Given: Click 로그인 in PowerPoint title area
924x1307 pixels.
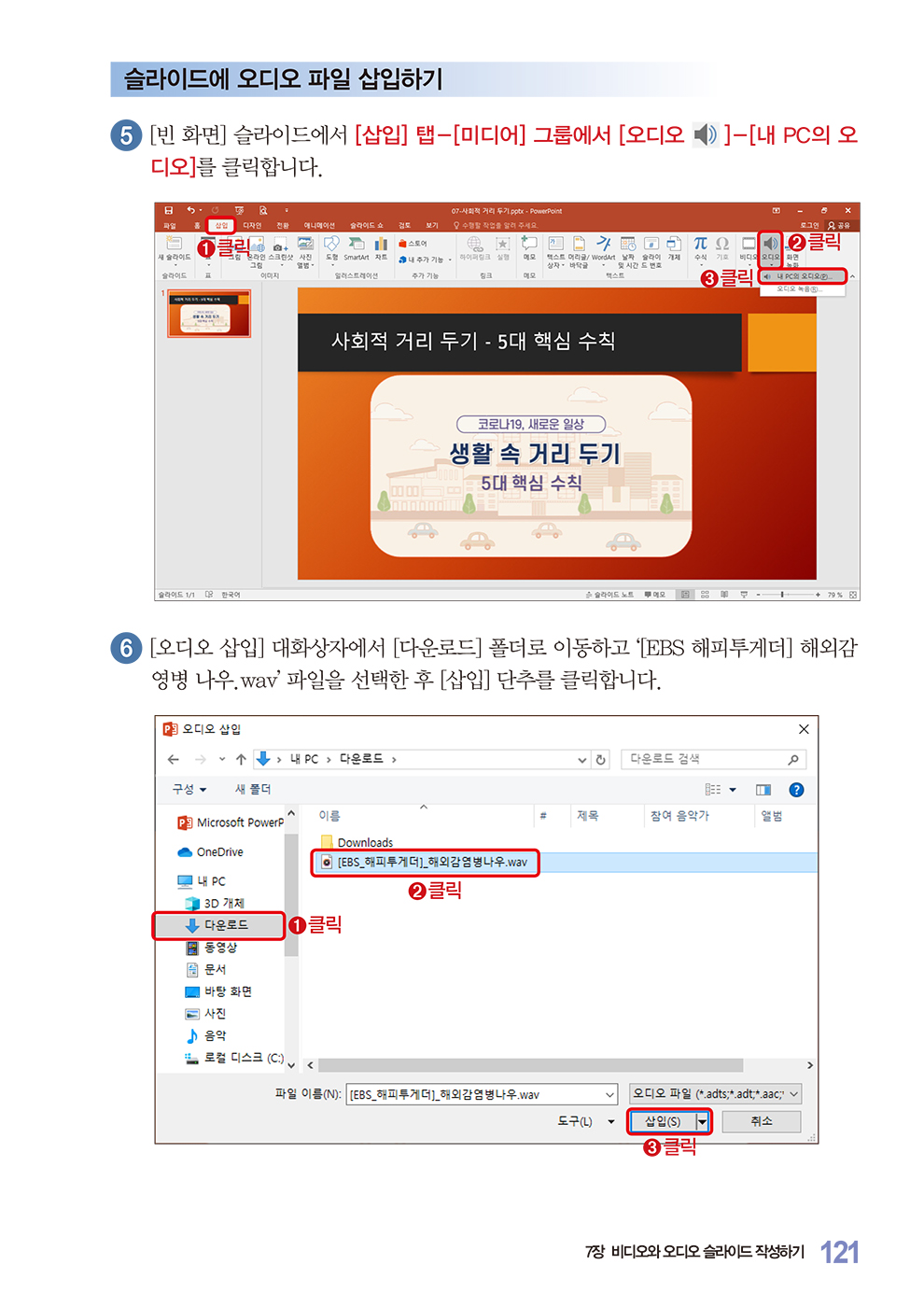Looking at the screenshot, I should (809, 226).
